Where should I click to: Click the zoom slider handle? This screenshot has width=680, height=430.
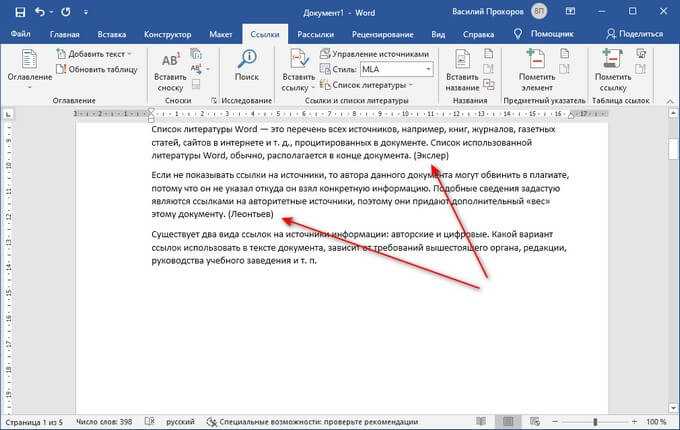595,421
